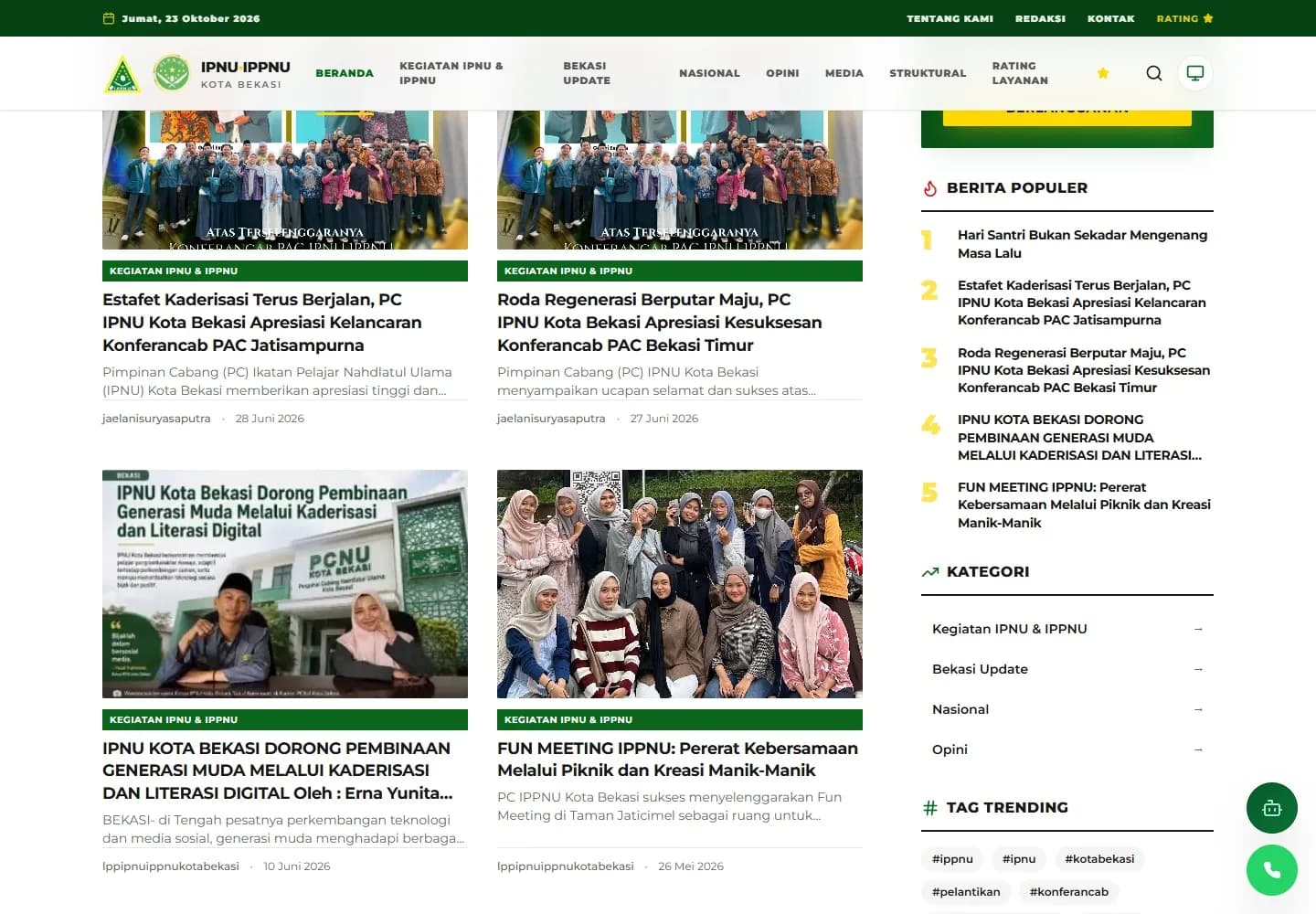Screen dimensions: 1316x914
Task: Pick the #konferancab trending tag
Action: click(1069, 892)
